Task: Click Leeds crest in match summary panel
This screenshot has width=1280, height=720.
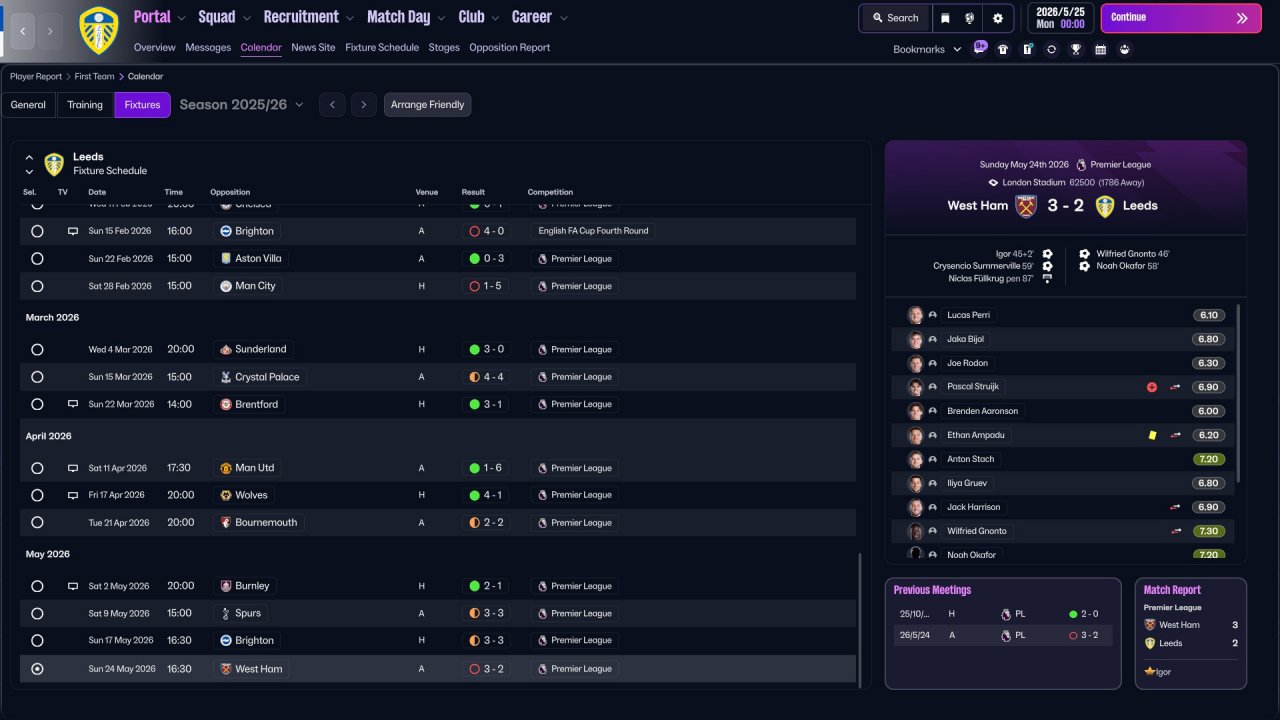Action: 1105,206
